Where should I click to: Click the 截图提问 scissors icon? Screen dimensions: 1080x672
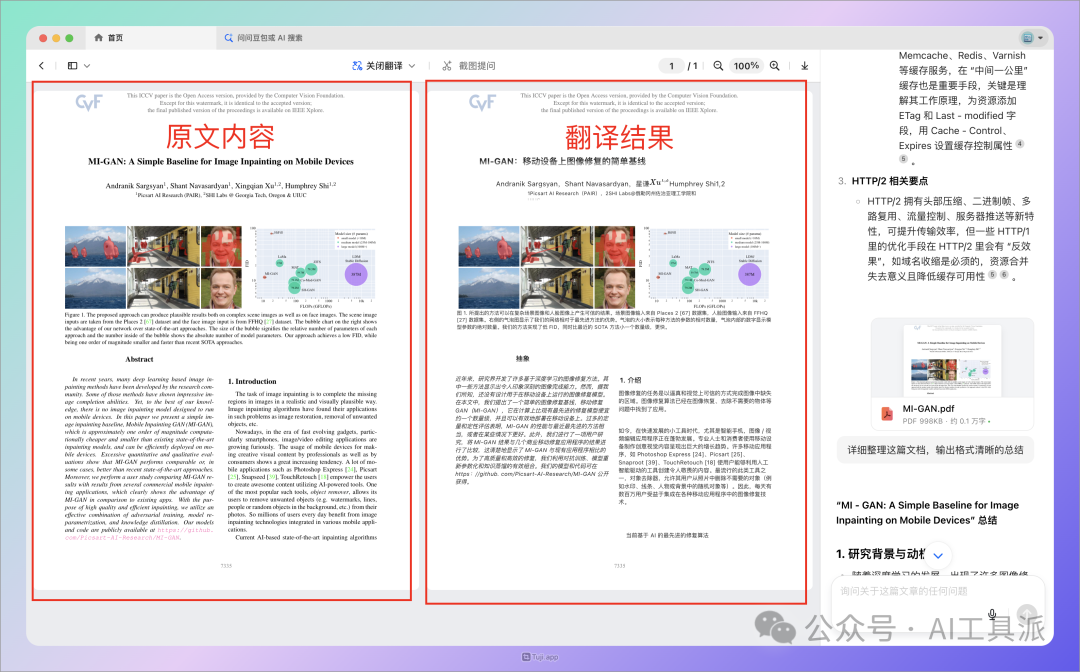[447, 66]
